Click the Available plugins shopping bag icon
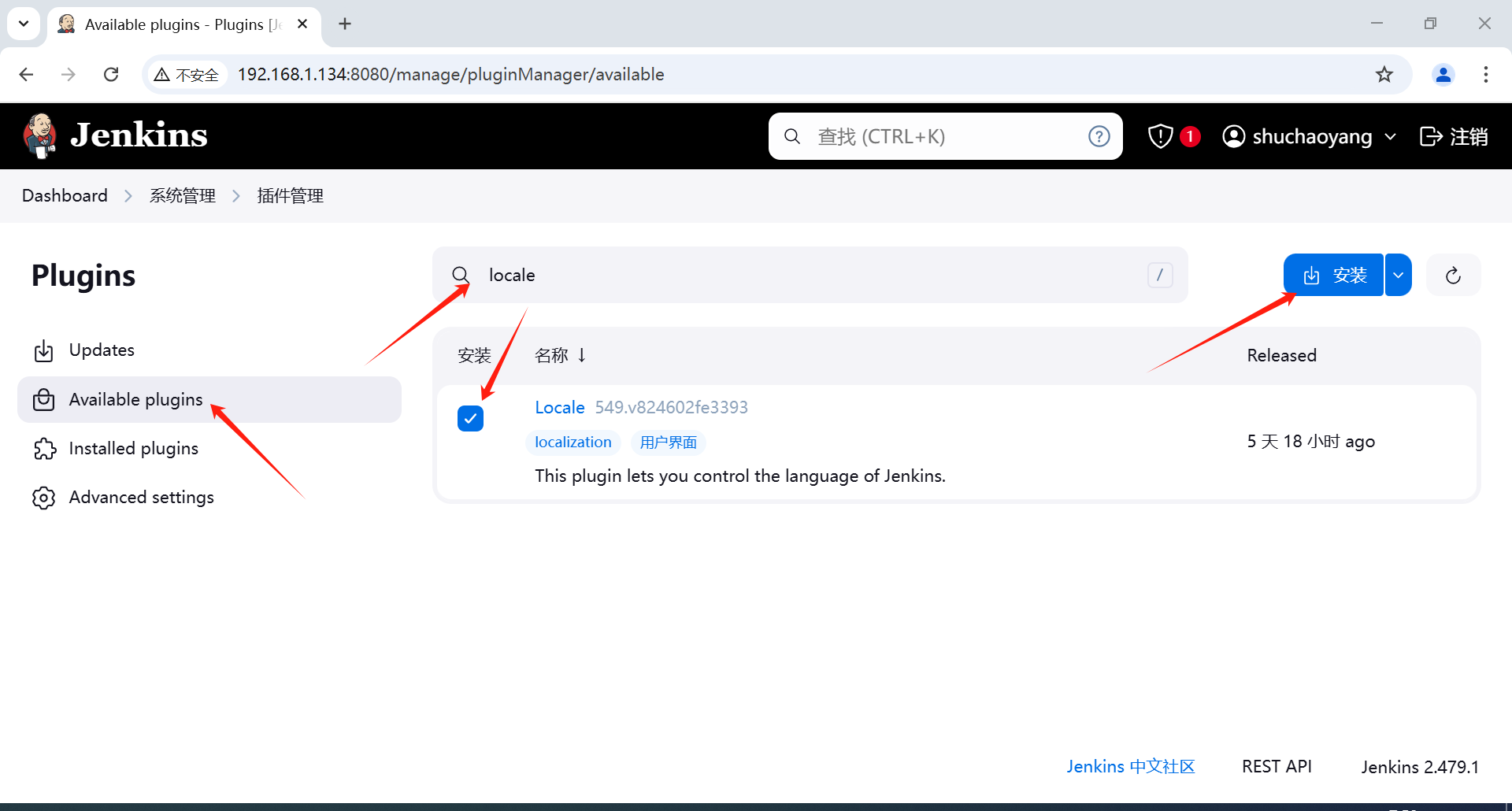 pos(44,400)
